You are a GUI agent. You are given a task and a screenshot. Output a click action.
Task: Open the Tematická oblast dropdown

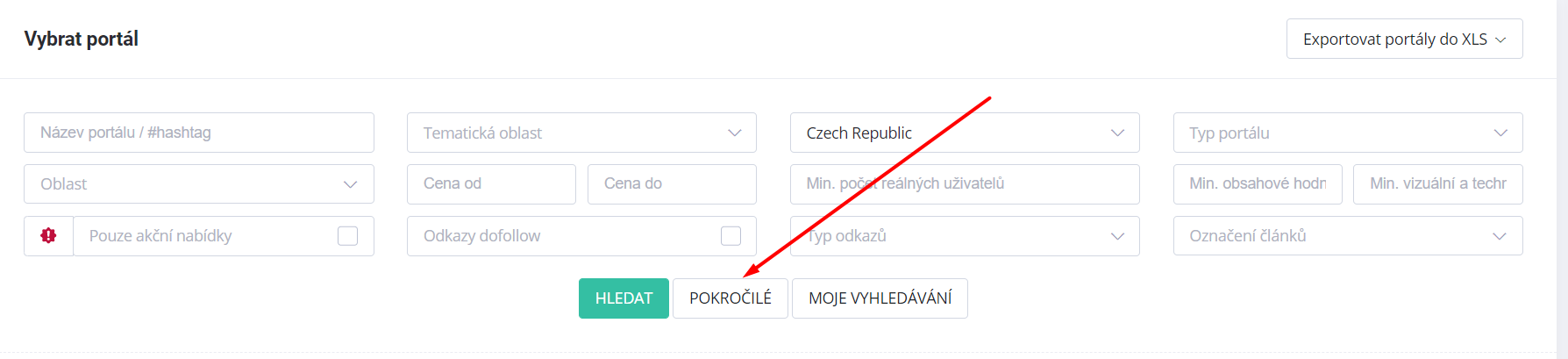point(581,133)
